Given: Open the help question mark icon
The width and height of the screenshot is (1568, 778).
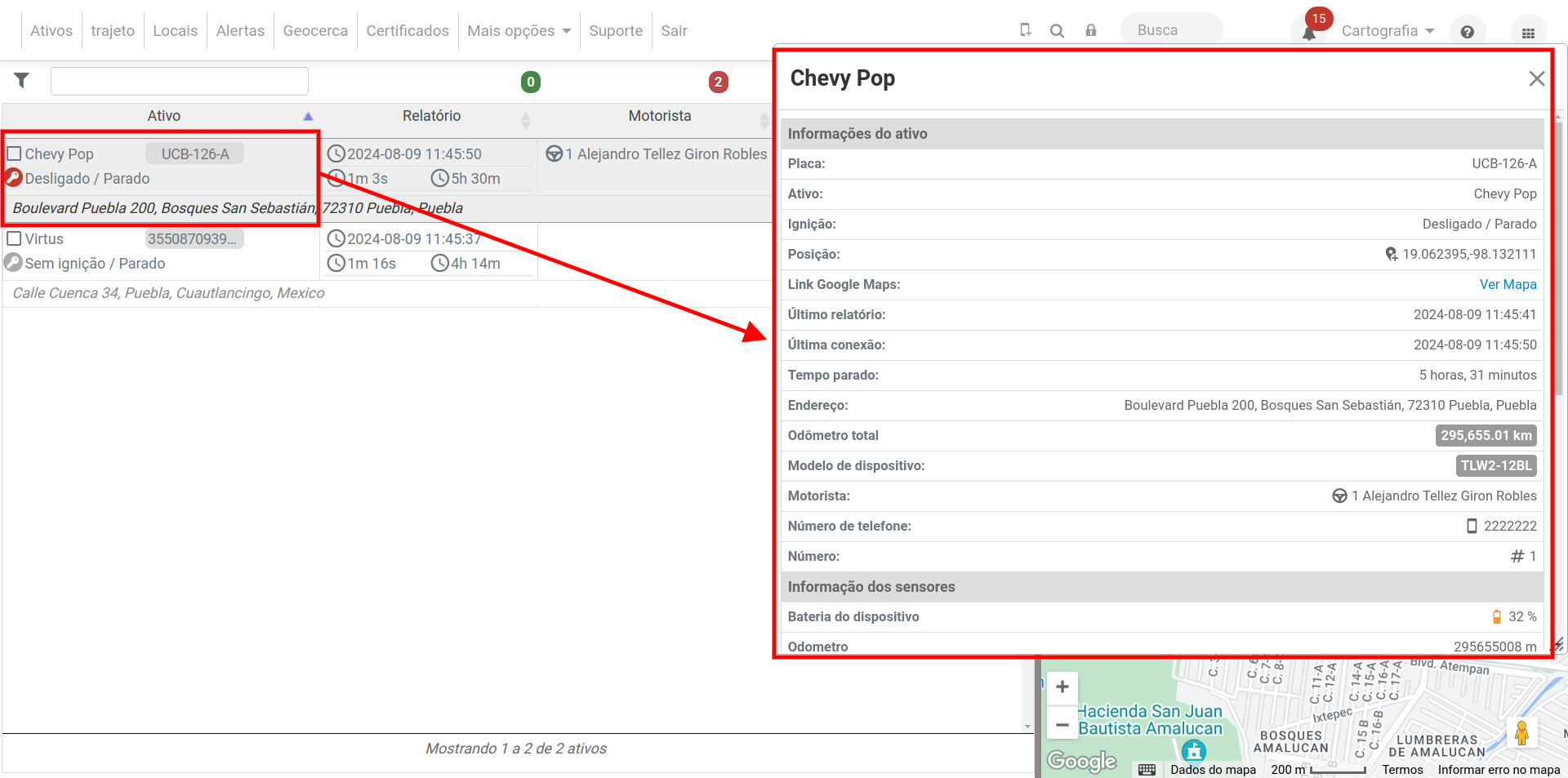Looking at the screenshot, I should tap(1467, 32).
